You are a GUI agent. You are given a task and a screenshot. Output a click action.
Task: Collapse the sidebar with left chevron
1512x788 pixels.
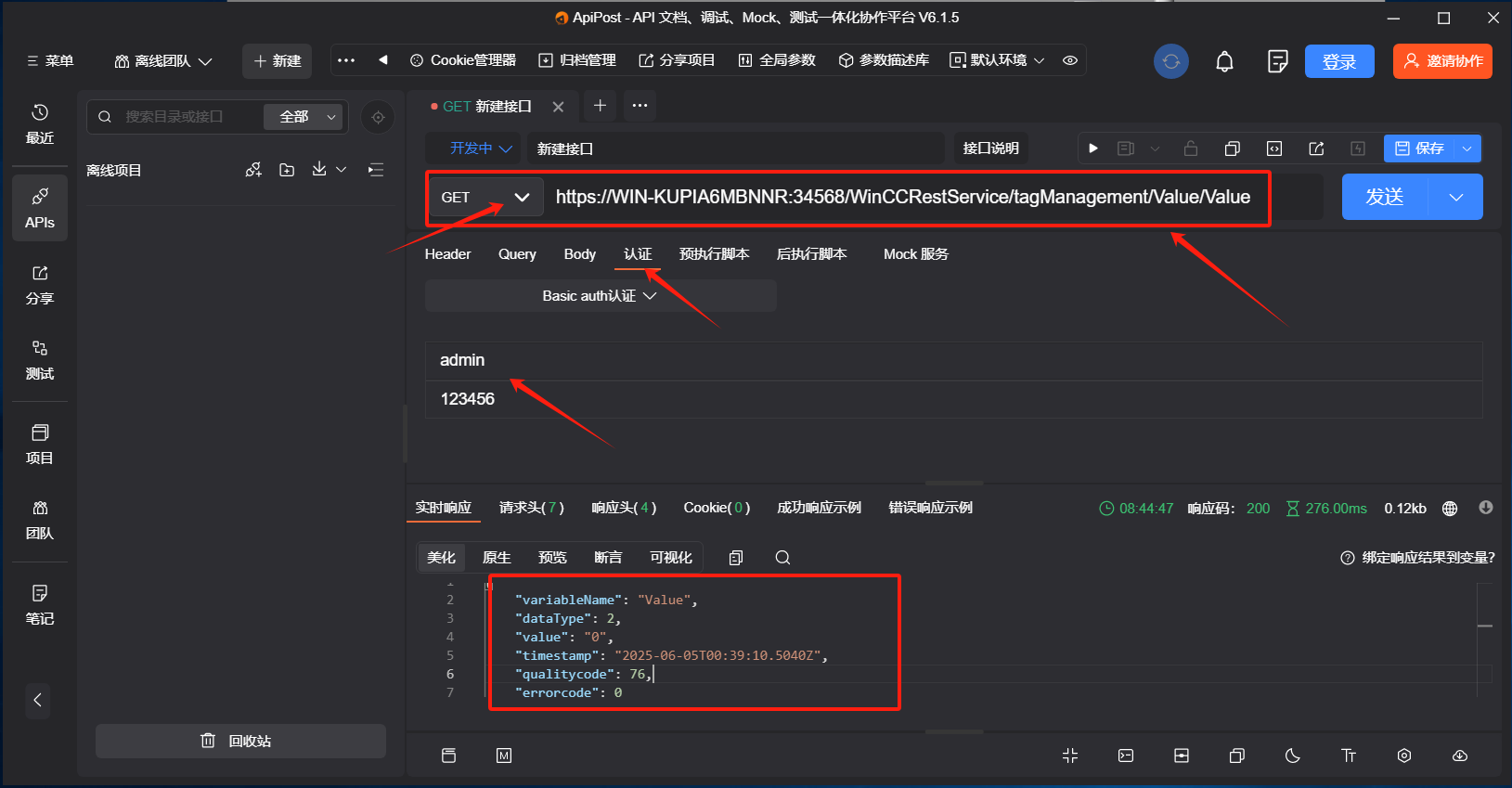click(x=38, y=700)
